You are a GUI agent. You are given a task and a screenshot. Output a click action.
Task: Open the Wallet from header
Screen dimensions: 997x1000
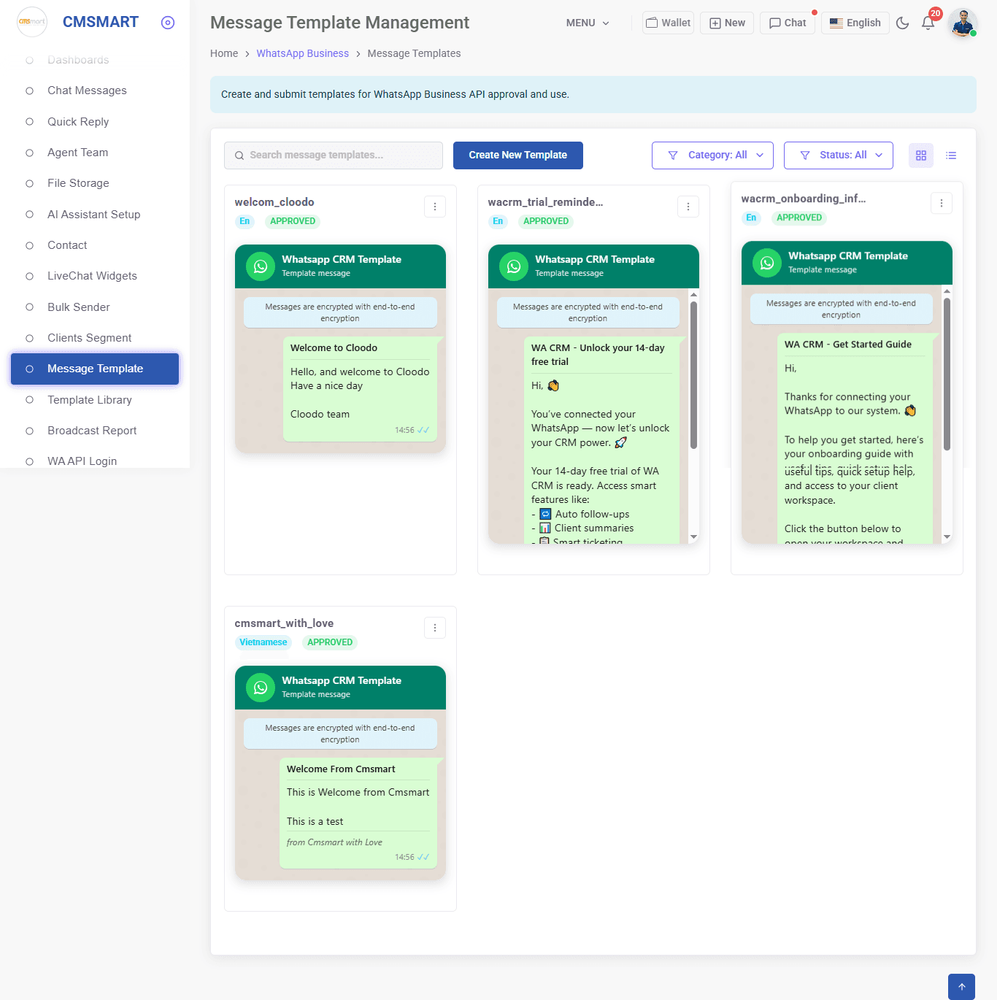667,23
